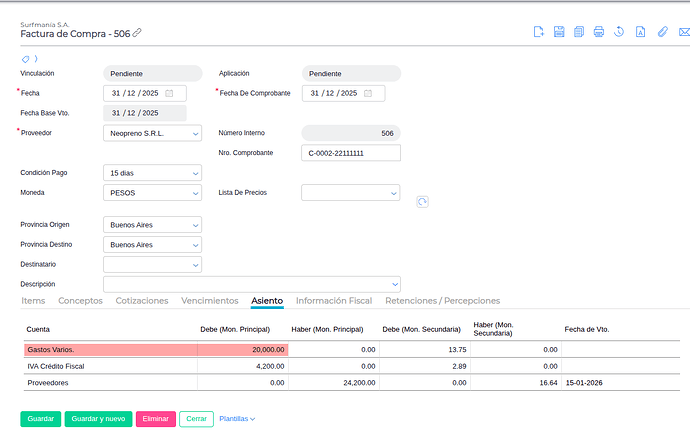The height and width of the screenshot is (436, 690).
Task: Open the Condición Pago dropdown
Action: (x=152, y=173)
